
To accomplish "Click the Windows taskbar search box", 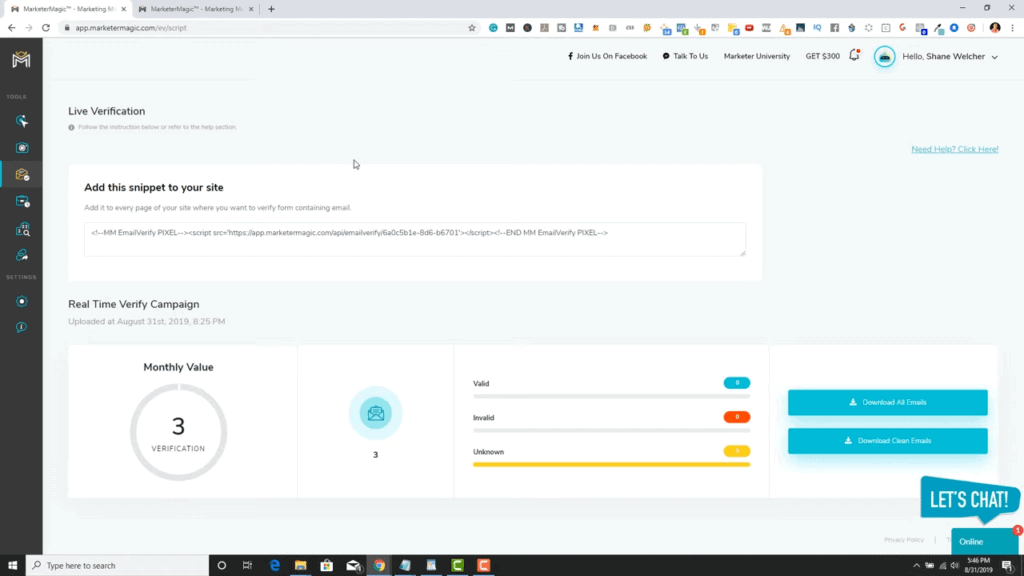I will (118, 566).
